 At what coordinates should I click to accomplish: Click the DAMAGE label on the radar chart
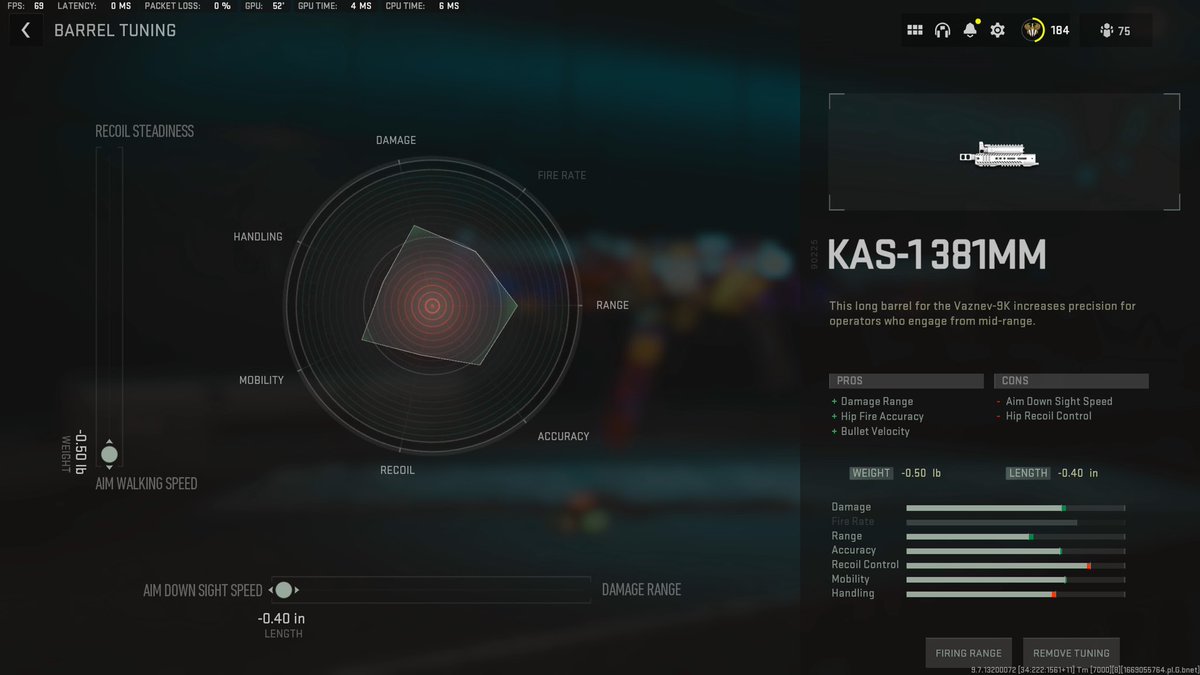pos(396,140)
